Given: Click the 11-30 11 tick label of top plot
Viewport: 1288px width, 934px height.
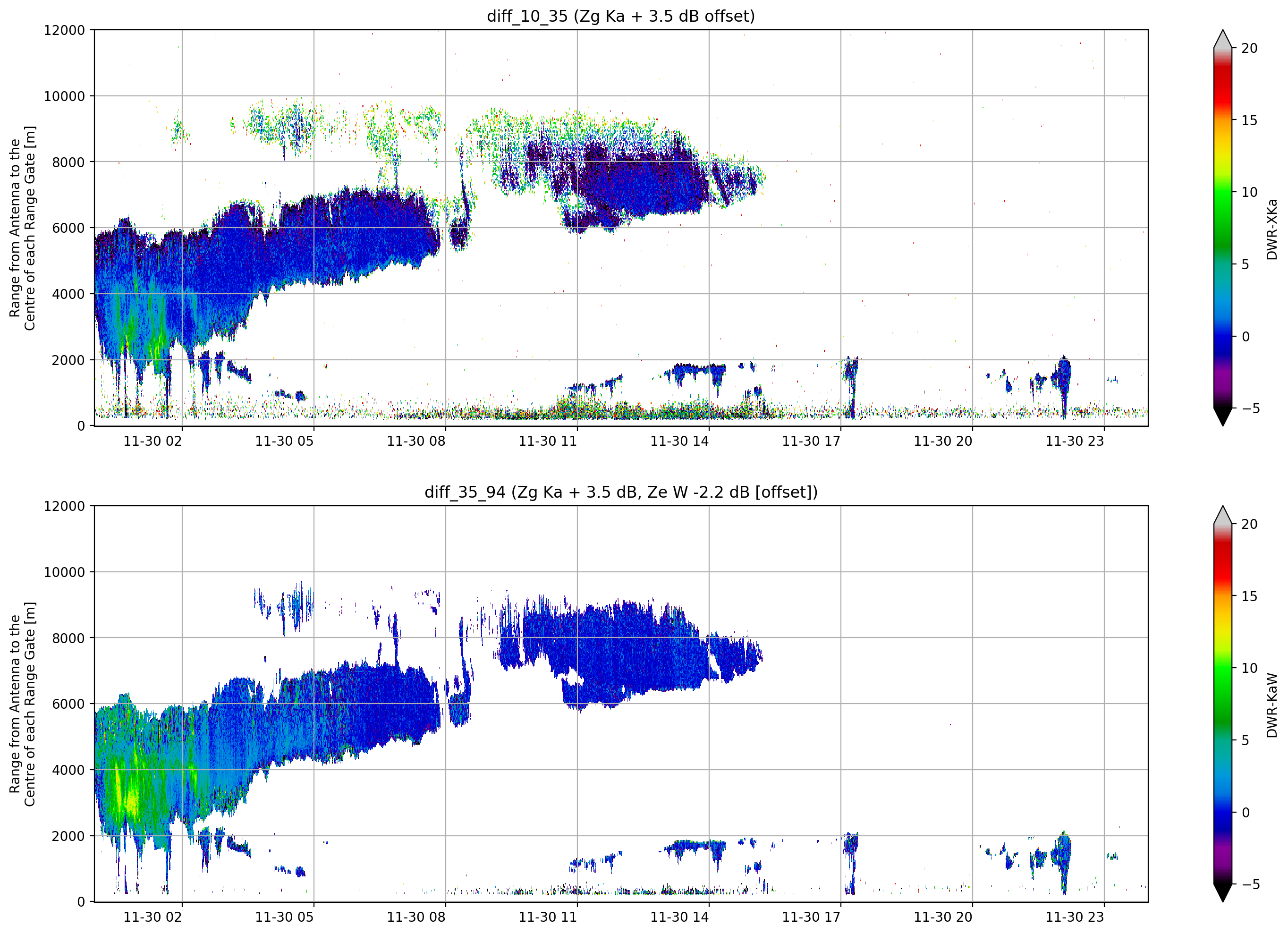Looking at the screenshot, I should tap(548, 441).
